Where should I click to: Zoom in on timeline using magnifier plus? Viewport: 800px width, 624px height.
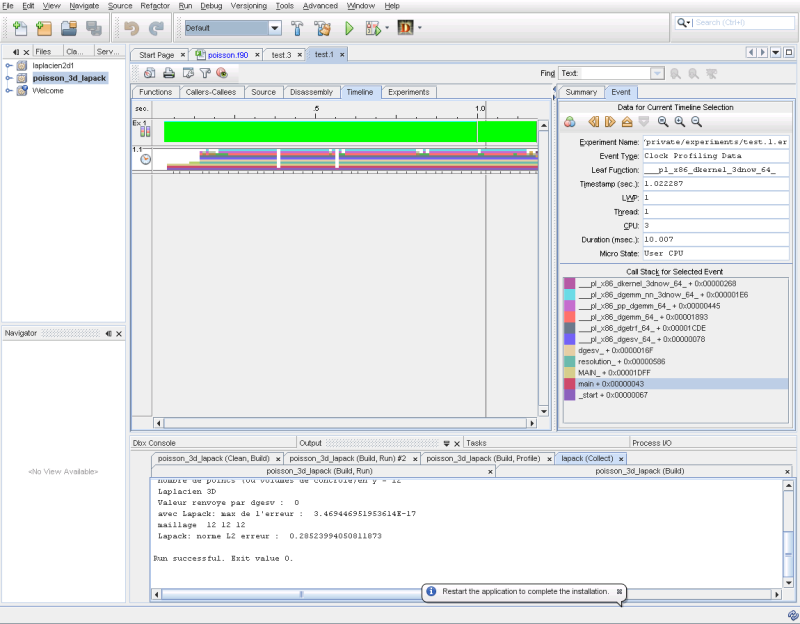(x=679, y=122)
